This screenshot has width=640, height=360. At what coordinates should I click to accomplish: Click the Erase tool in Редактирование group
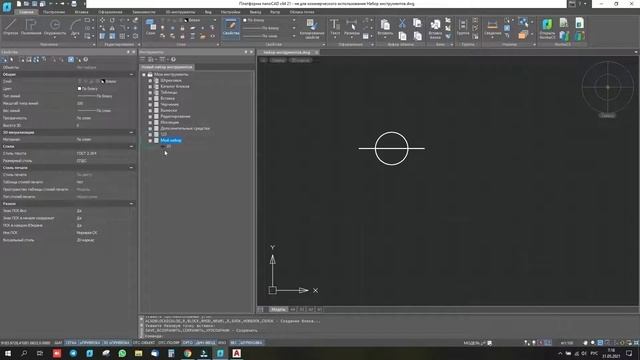[x=135, y=20]
